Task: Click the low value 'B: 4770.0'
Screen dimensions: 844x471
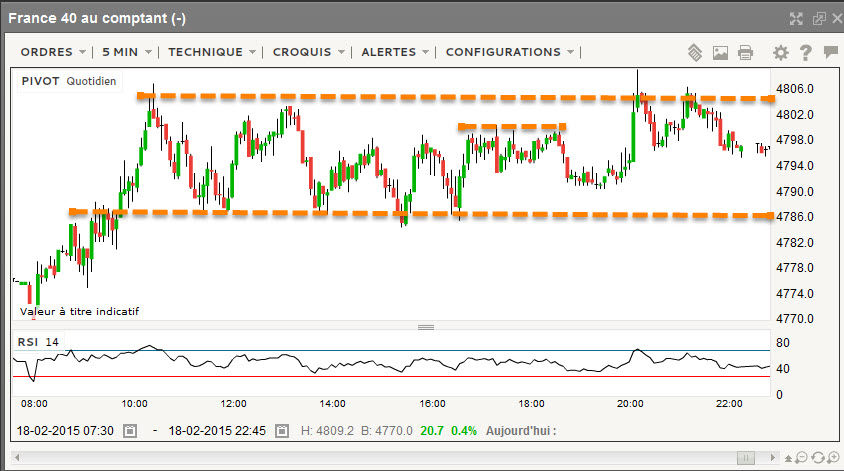Action: (x=386, y=431)
